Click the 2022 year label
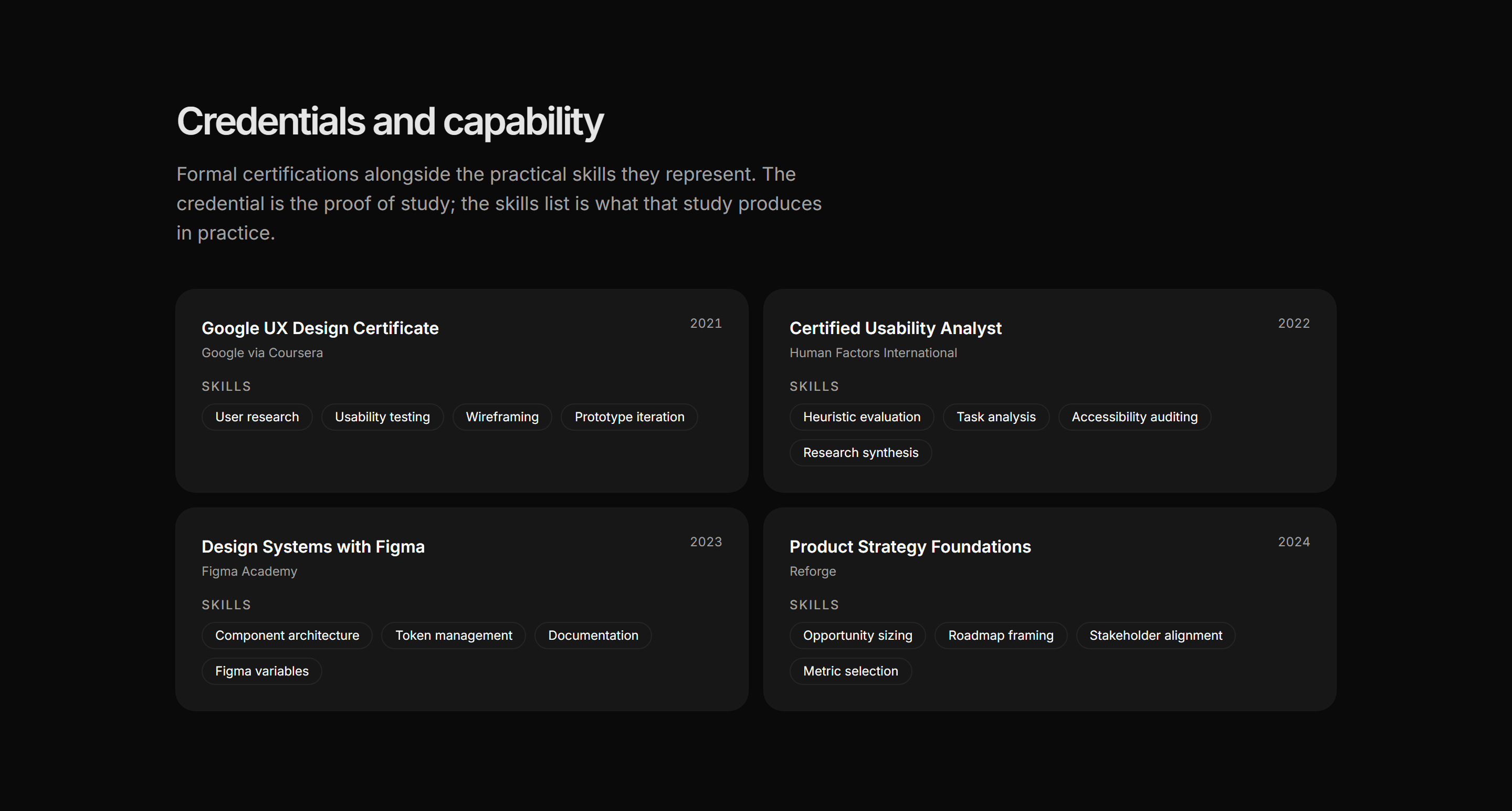1512x811 pixels. [1294, 324]
